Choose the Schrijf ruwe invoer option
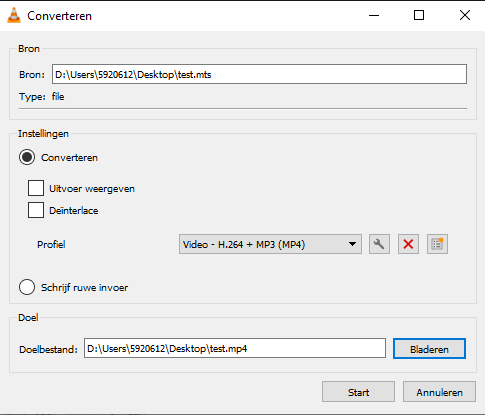Image resolution: width=485 pixels, height=415 pixels. tap(27, 287)
